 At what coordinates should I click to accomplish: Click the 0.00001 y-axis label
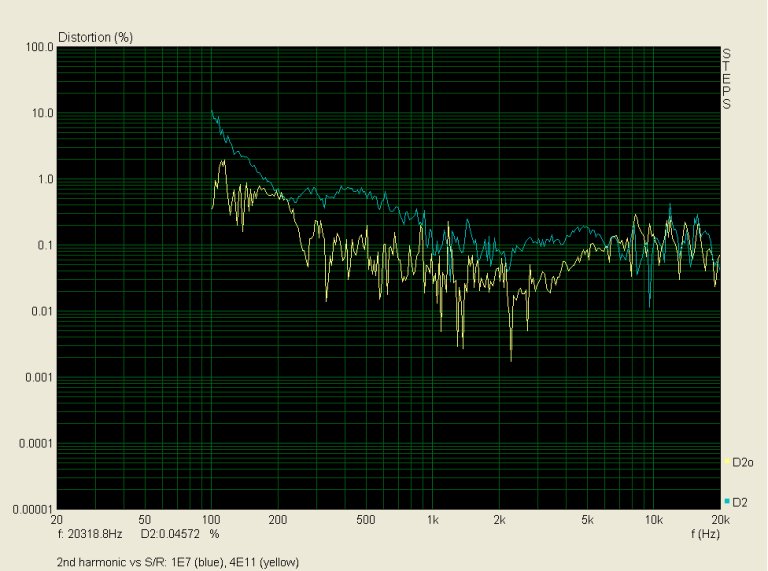(33, 510)
